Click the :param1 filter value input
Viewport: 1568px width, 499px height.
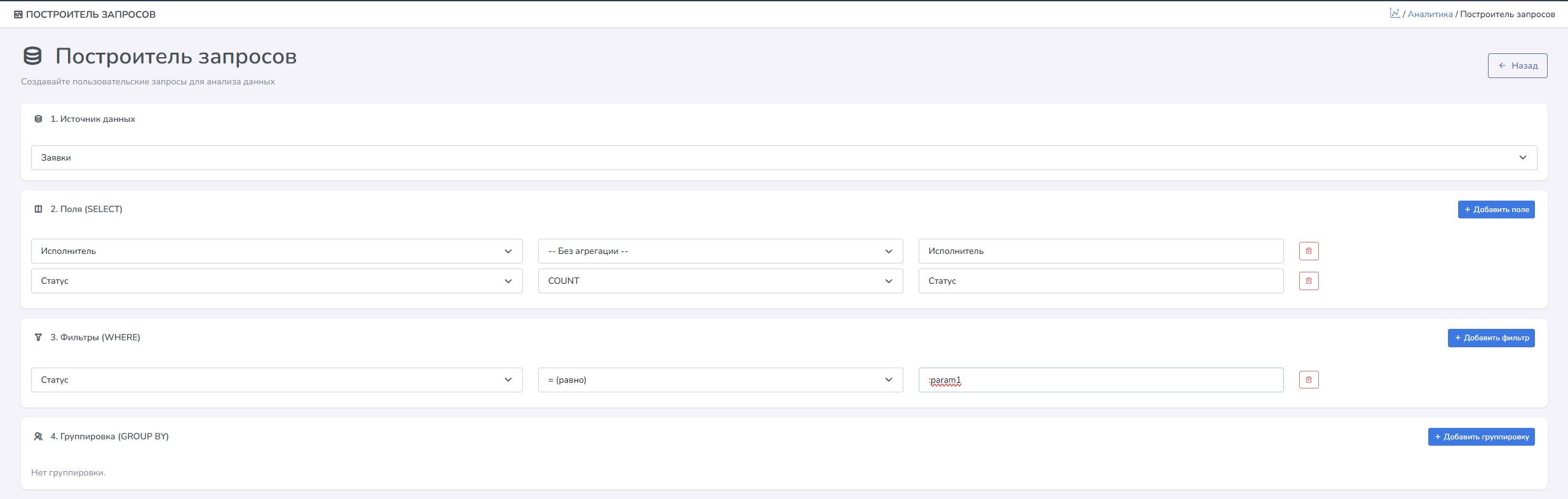pos(1100,380)
